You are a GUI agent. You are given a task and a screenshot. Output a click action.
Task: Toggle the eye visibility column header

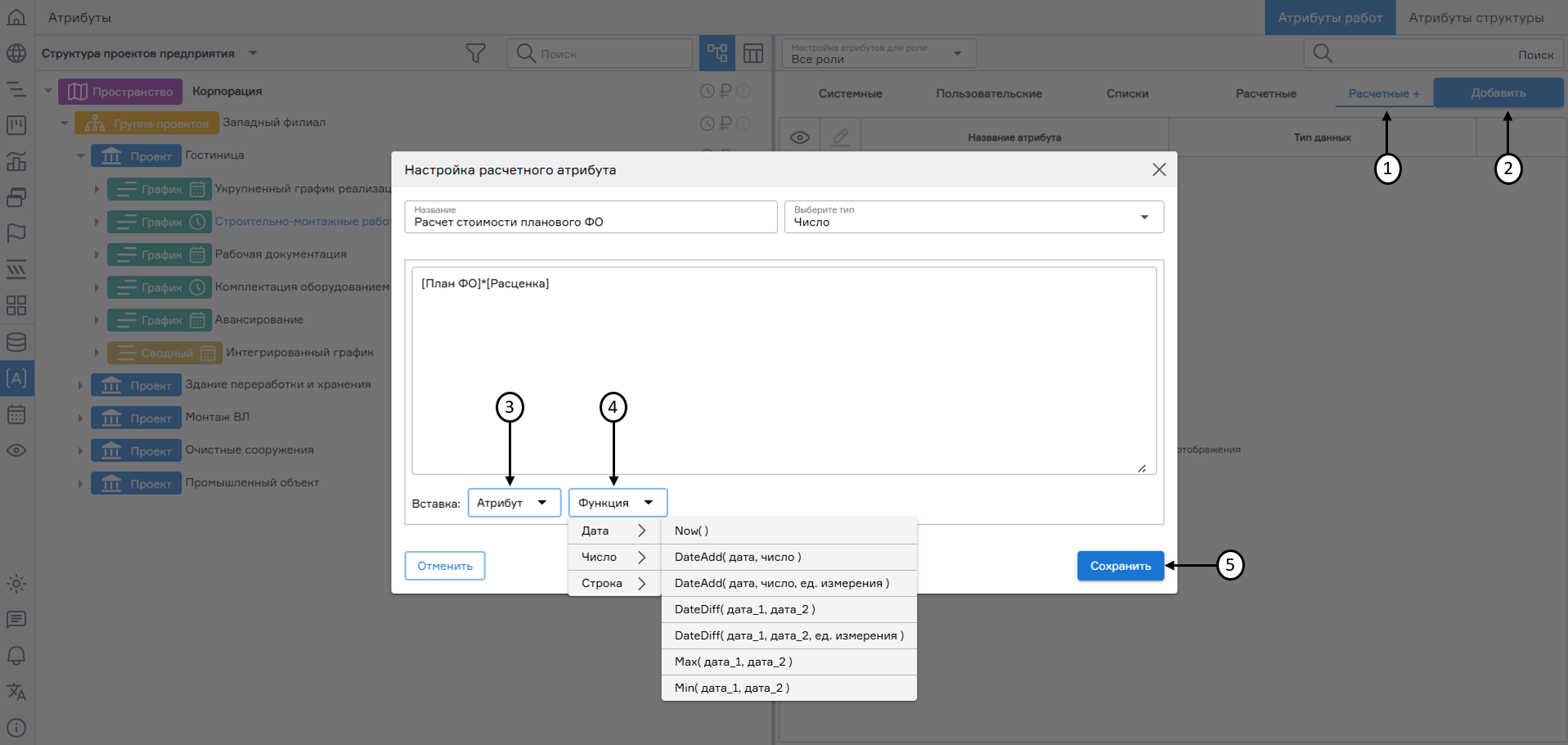[800, 137]
